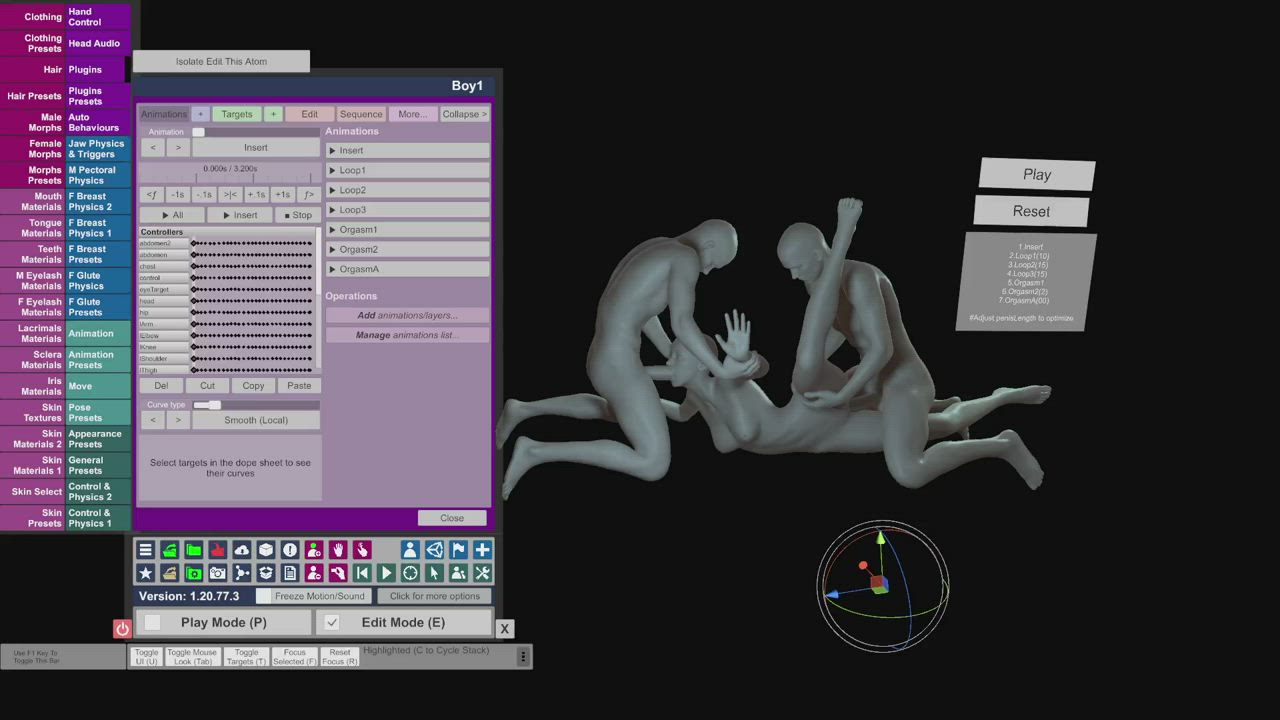Image resolution: width=1280 pixels, height=720 pixels.
Task: Click the green open scene icon
Action: pyautogui.click(x=170, y=550)
